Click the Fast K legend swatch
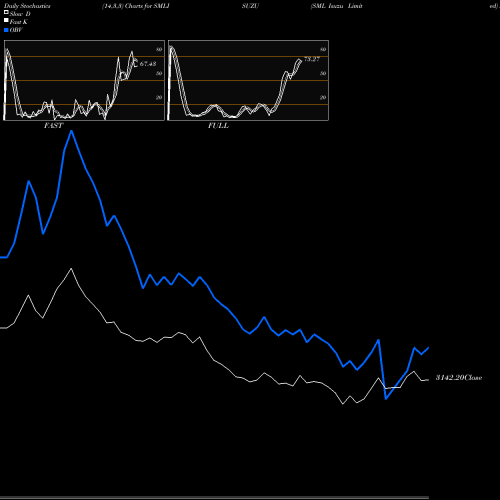Viewport: 500px width, 500px height. pyautogui.click(x=6, y=21)
